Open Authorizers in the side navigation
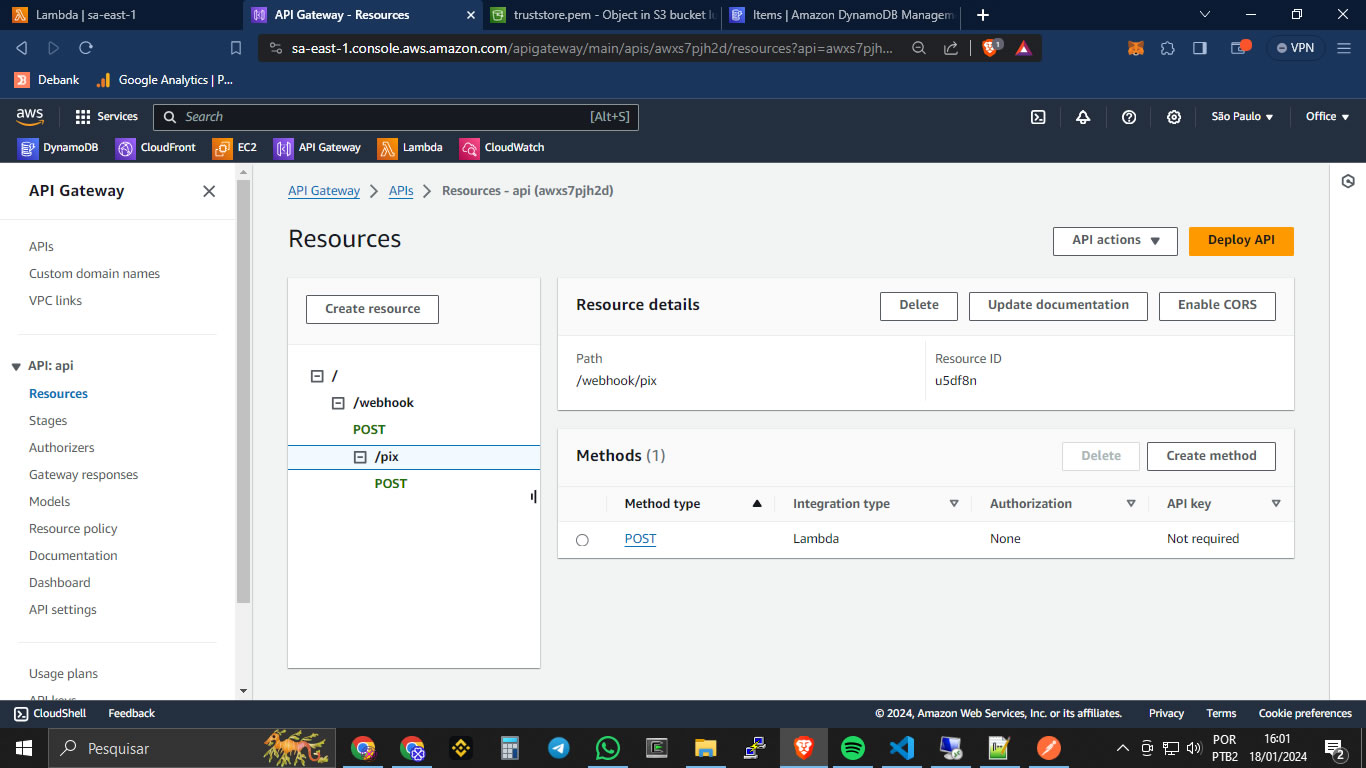 62,448
